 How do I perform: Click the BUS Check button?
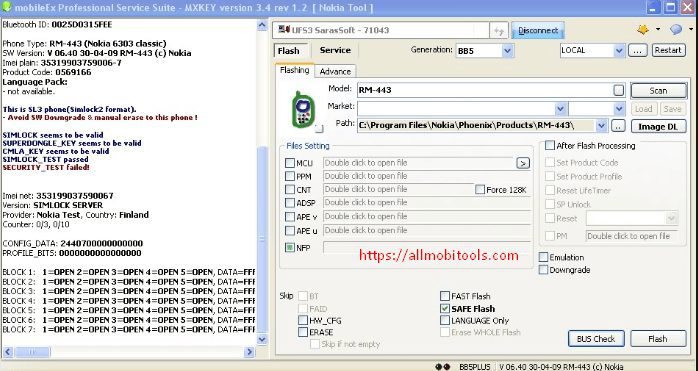(x=596, y=339)
